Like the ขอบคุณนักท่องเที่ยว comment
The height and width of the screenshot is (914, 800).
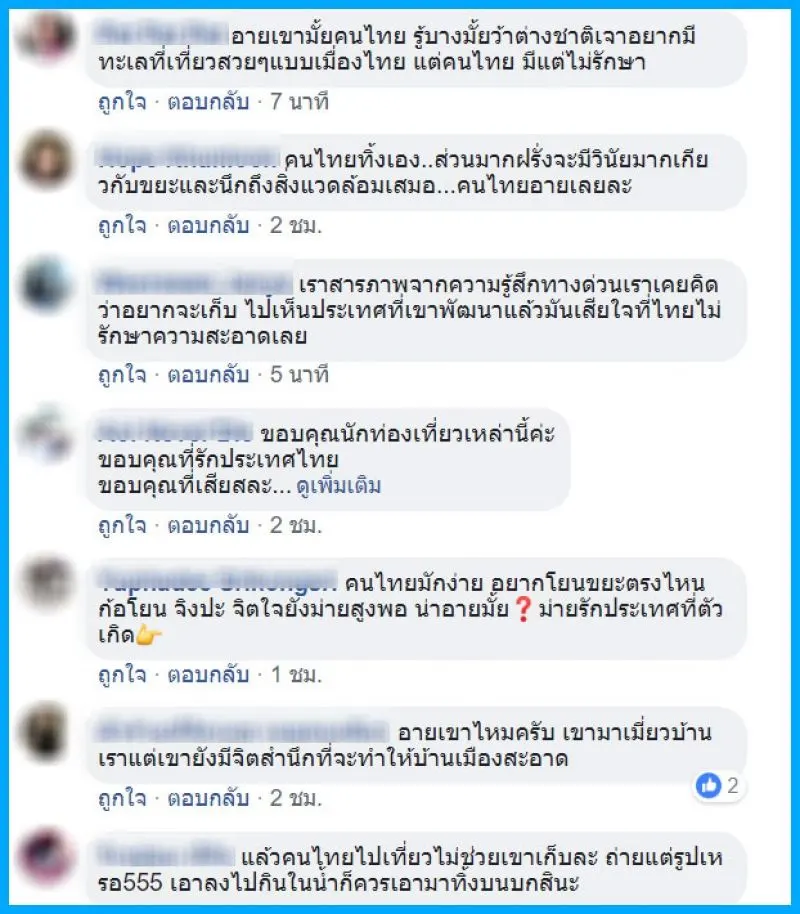pyautogui.click(x=122, y=525)
